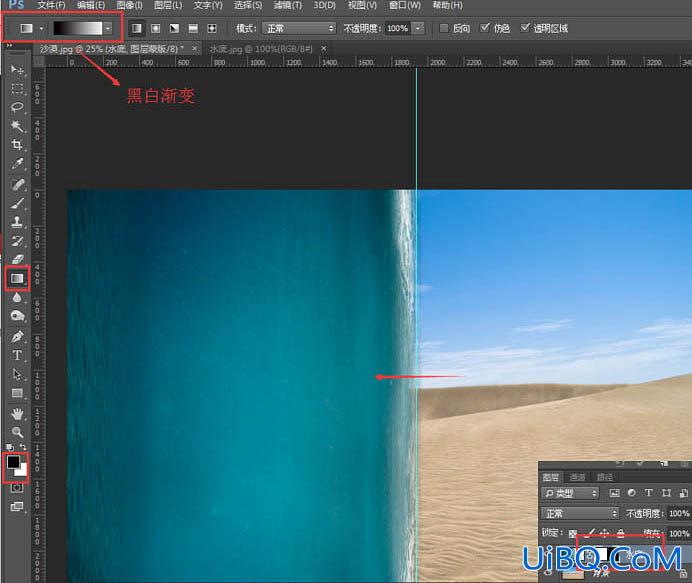This screenshot has height=583, width=692.
Task: Select the Horizontal Type tool
Action: [x=17, y=355]
